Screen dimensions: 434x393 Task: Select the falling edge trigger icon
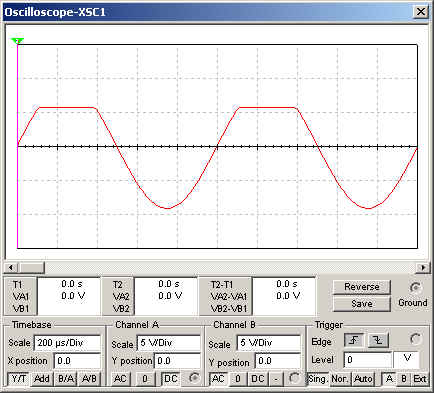click(x=378, y=340)
